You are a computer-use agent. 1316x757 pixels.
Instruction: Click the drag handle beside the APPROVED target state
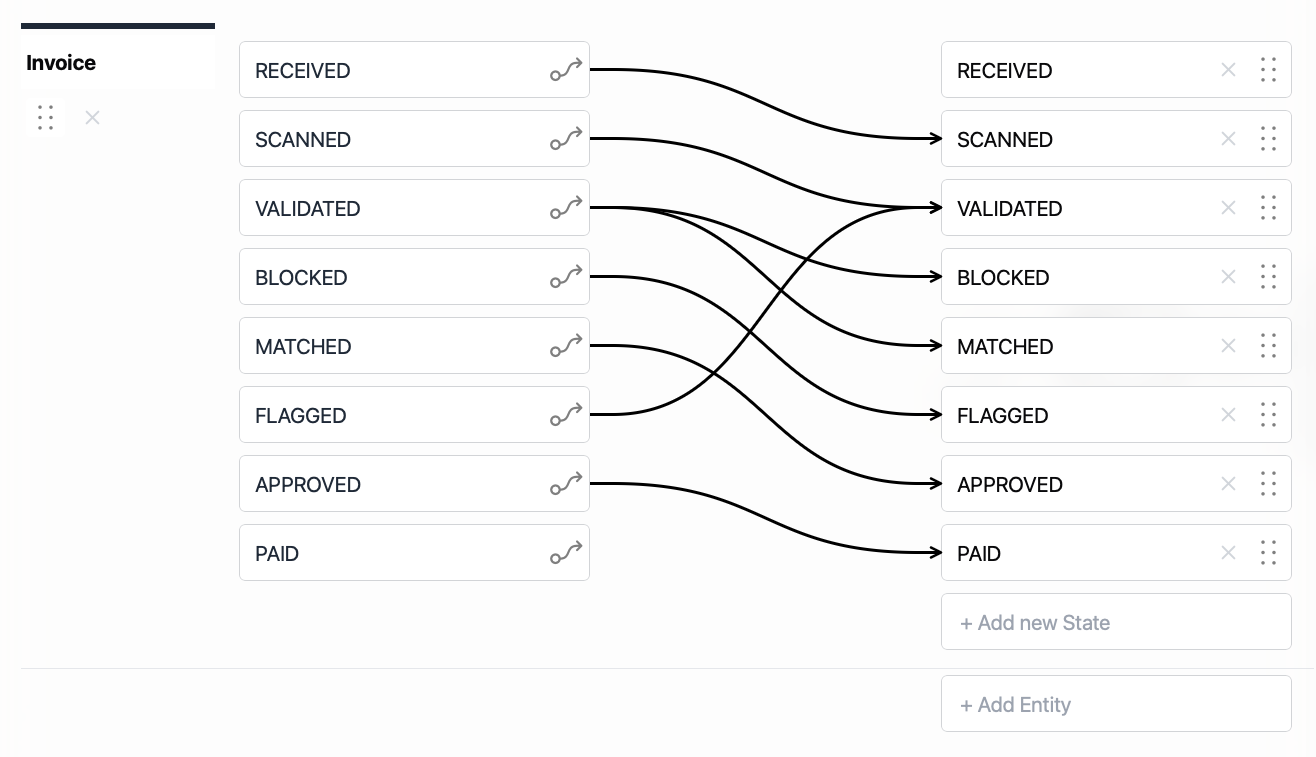pyautogui.click(x=1268, y=483)
